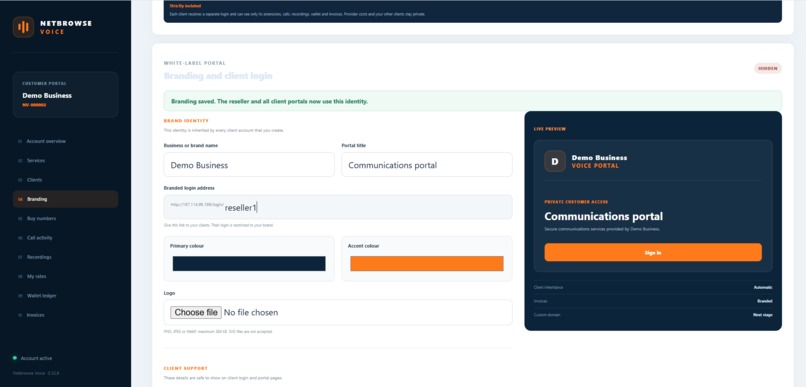This screenshot has height=387, width=806.
Task: Go to Invoices in the sidebar
Action: click(65, 315)
